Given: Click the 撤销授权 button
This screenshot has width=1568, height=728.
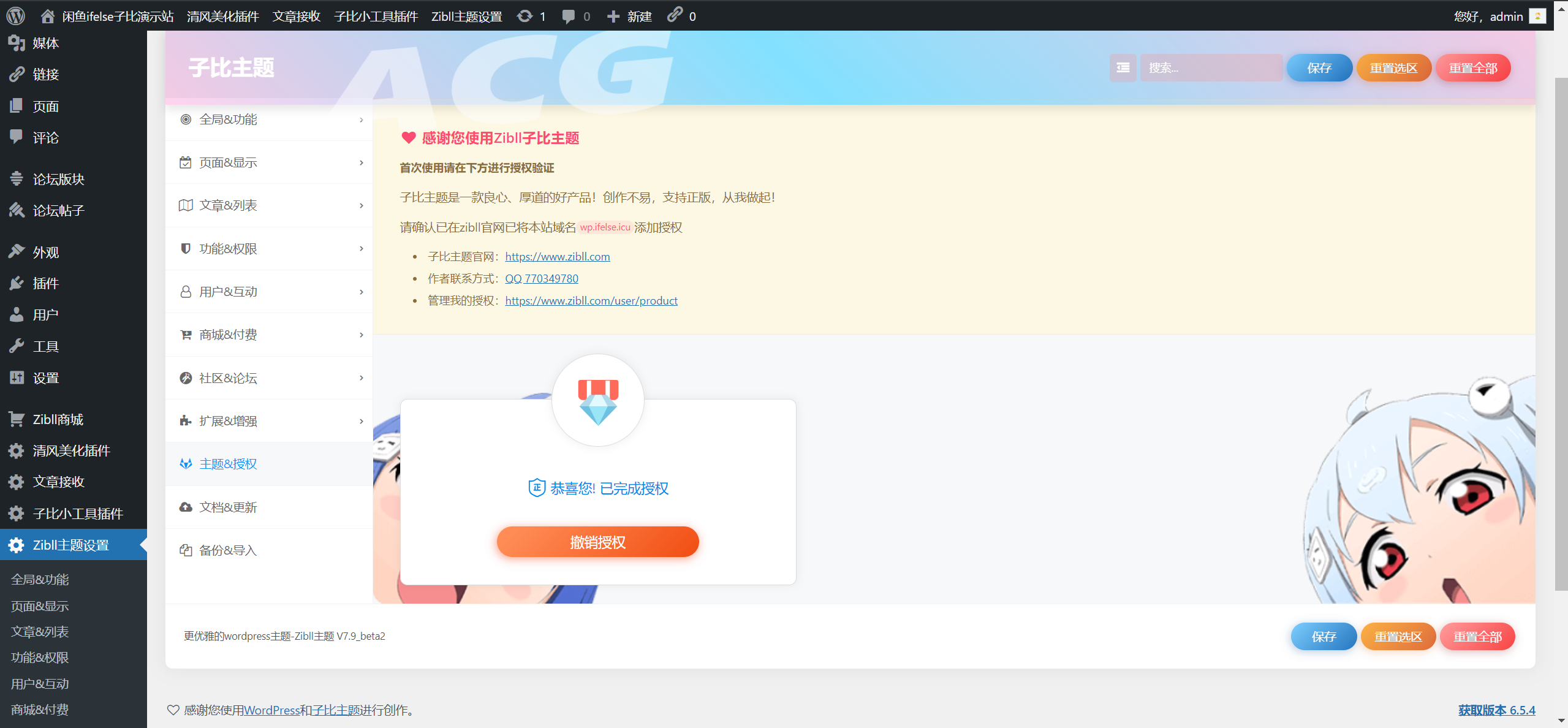Looking at the screenshot, I should point(597,542).
